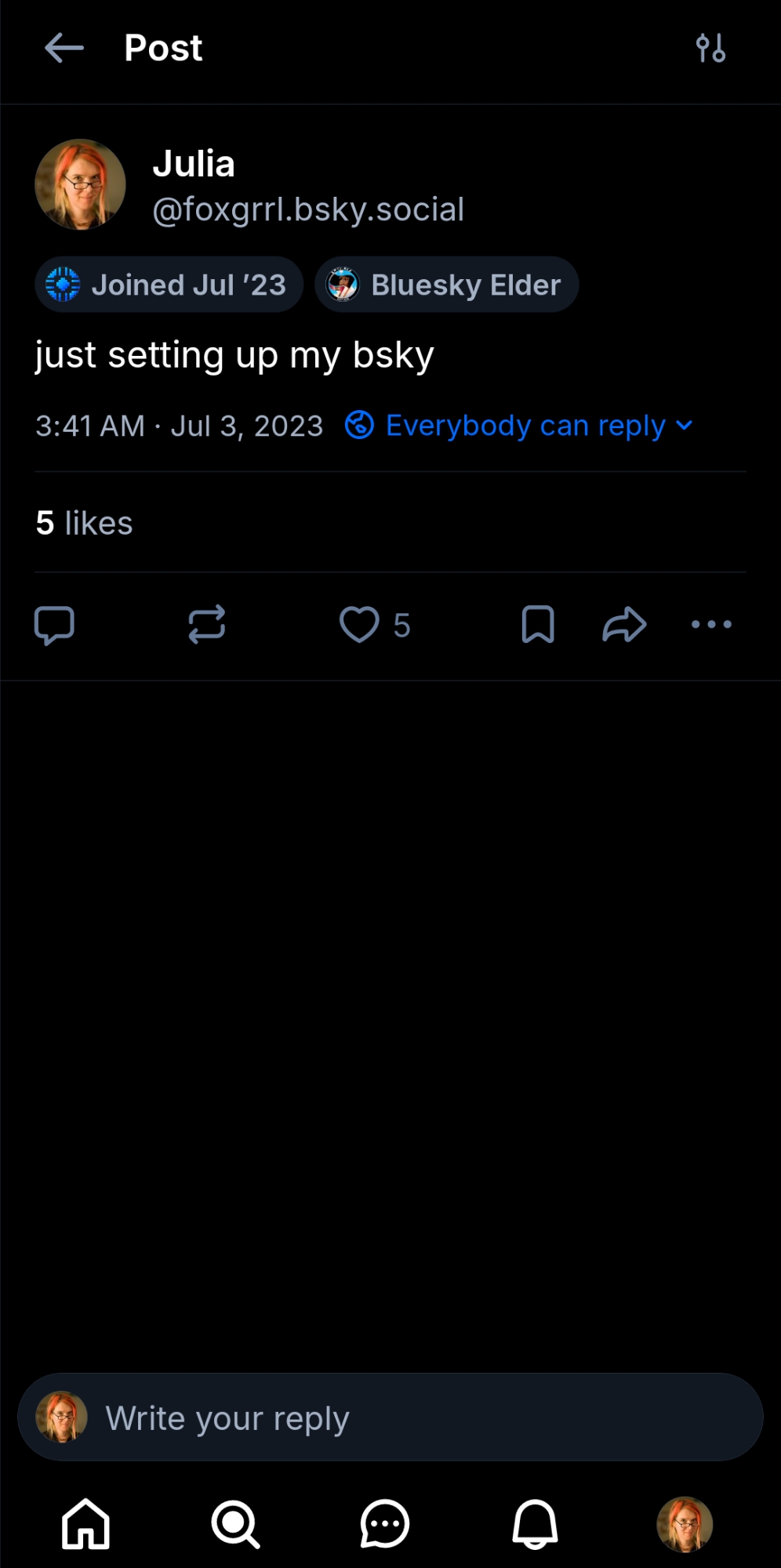Tap Write your reply field
Screen dimensions: 781x1568
[x=390, y=1417]
